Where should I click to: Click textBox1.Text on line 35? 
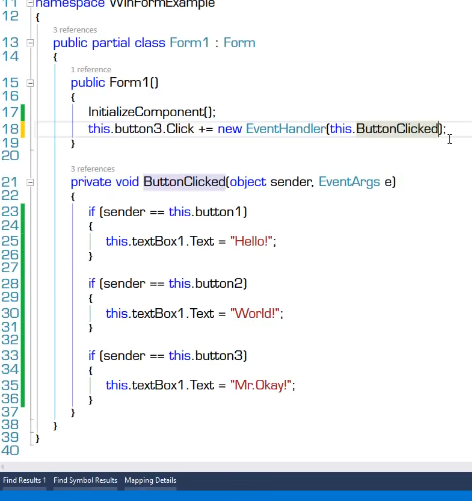point(173,385)
